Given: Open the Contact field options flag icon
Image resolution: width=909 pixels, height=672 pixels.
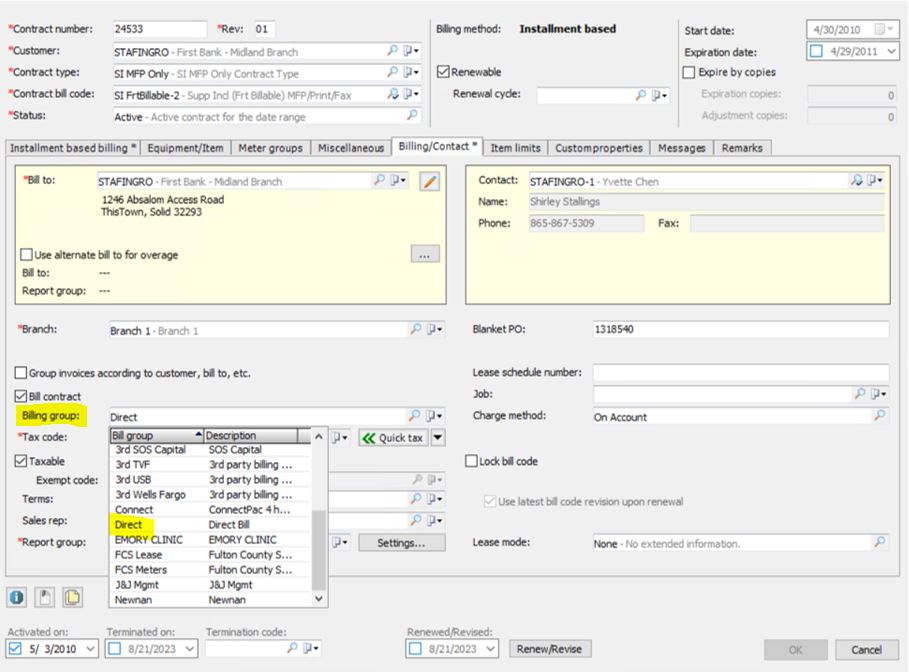Looking at the screenshot, I should coord(875,180).
